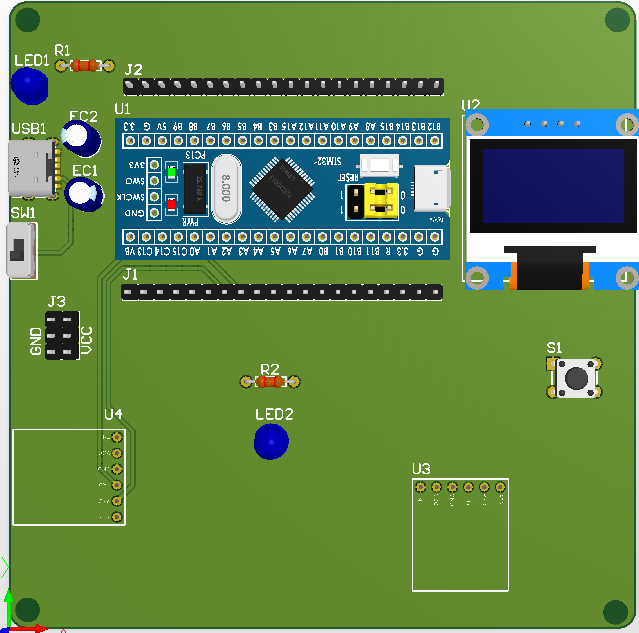Click the S1 tactile push button

[576, 378]
